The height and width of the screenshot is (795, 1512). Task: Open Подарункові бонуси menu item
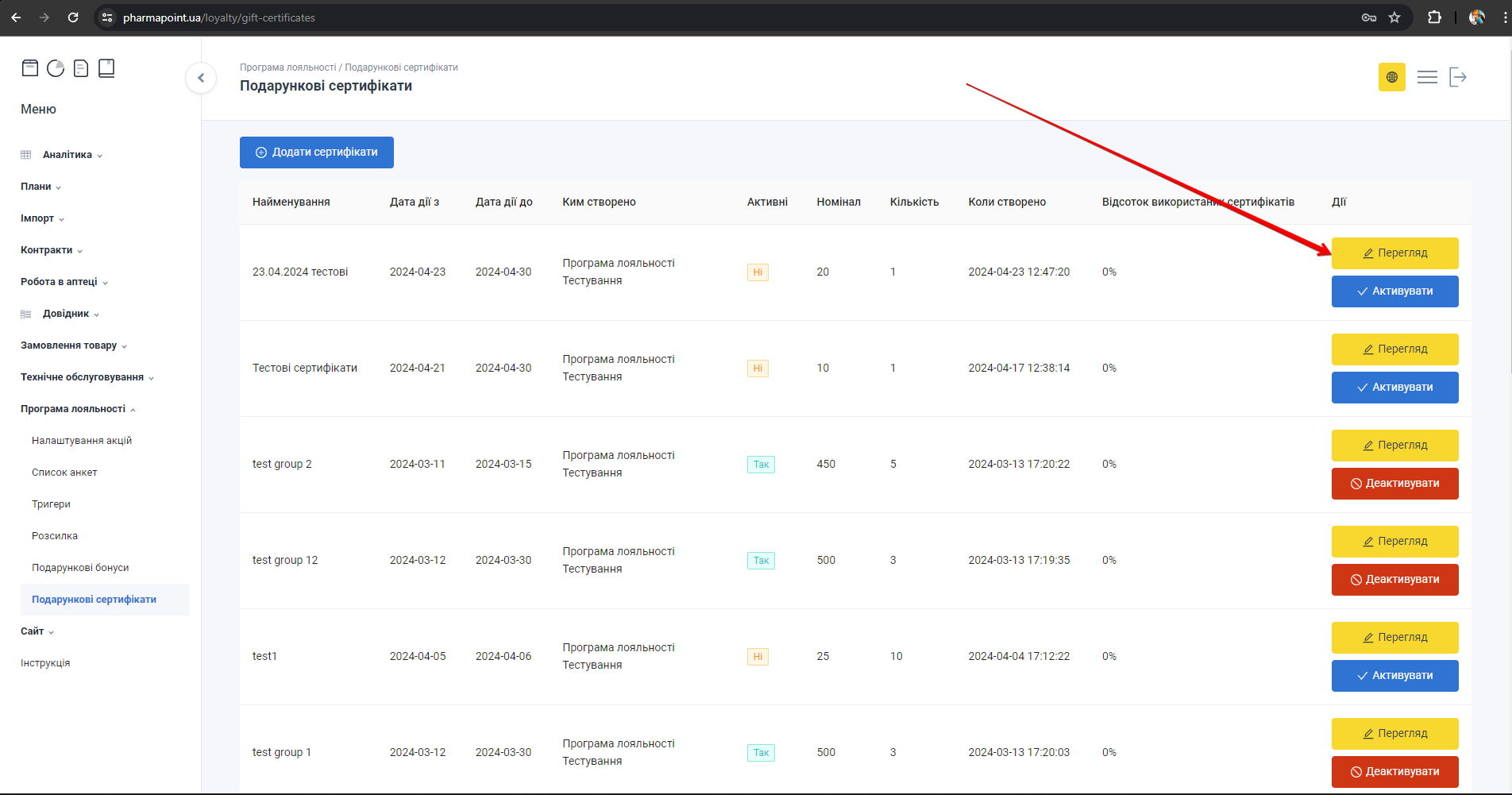point(80,568)
